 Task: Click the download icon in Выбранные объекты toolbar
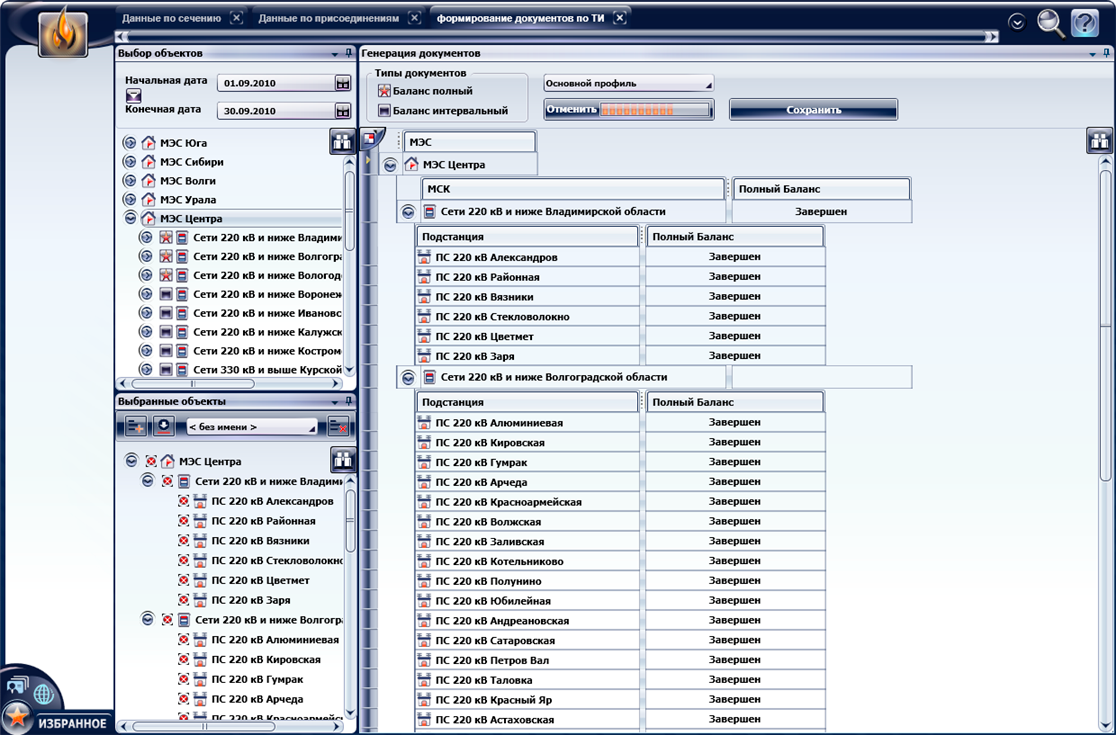pyautogui.click(x=164, y=427)
